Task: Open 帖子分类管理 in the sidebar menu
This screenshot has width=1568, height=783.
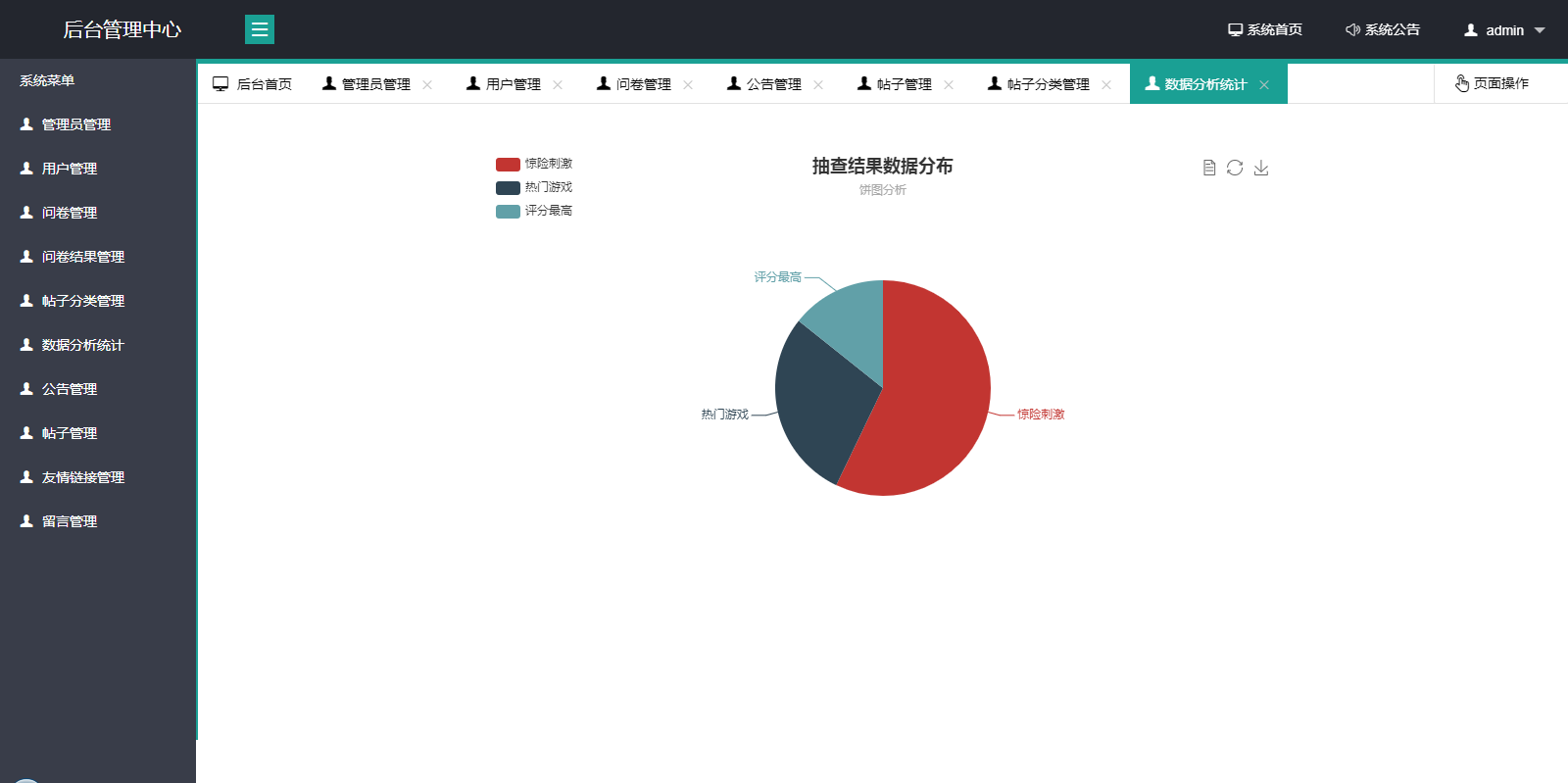Action: [98, 301]
